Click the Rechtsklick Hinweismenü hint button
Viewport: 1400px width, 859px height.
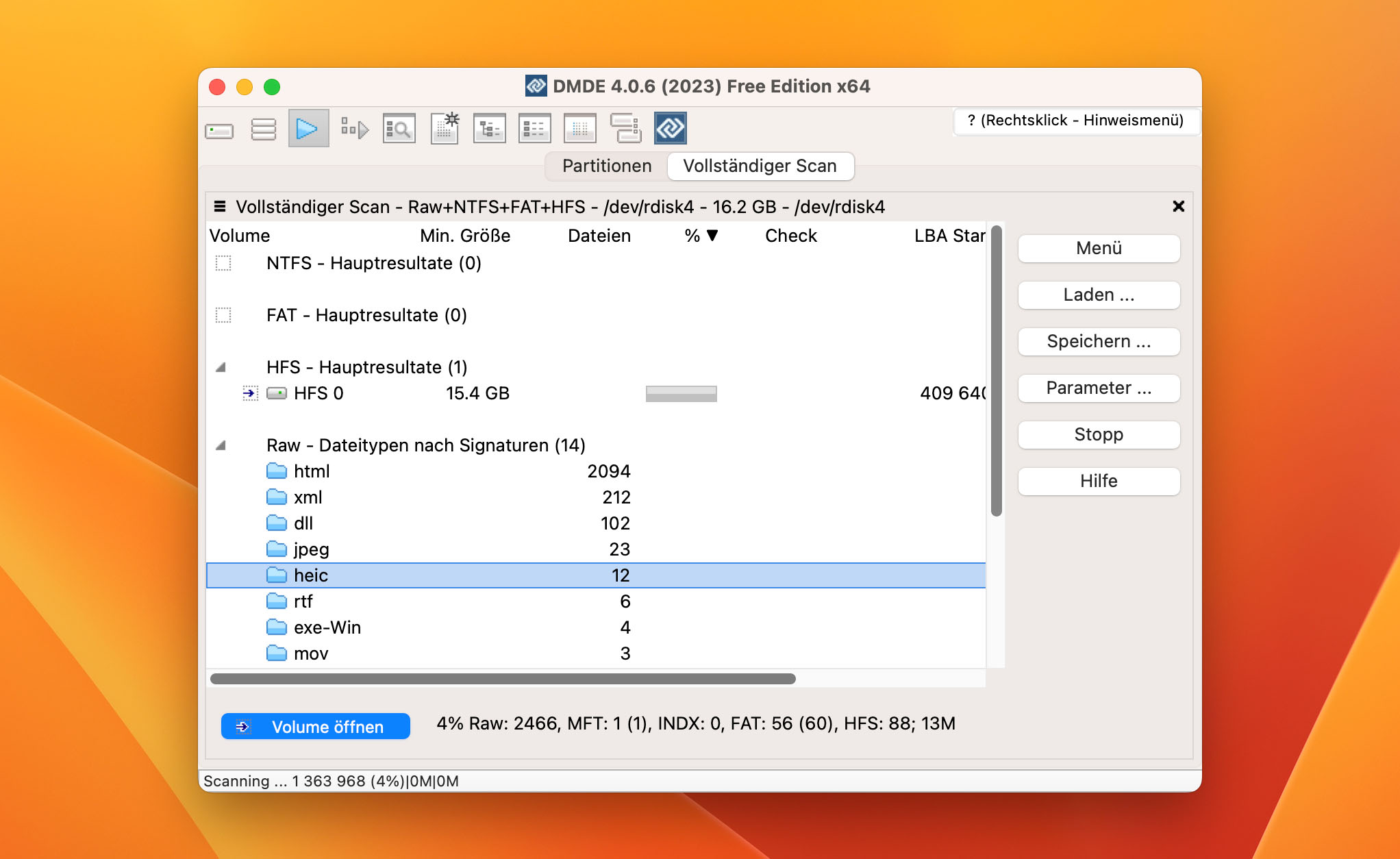[x=1075, y=121]
